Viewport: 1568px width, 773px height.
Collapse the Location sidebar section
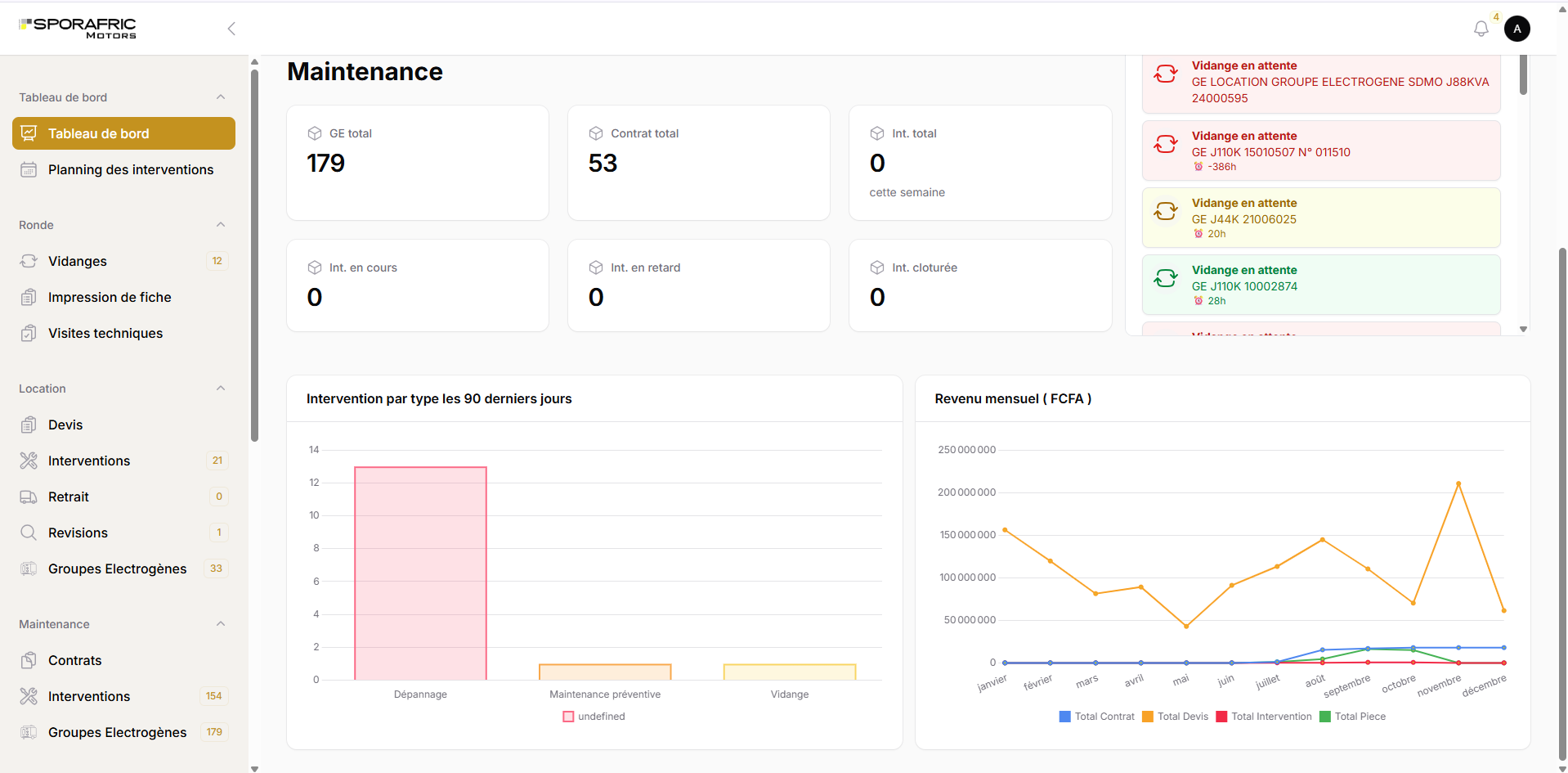pos(221,389)
